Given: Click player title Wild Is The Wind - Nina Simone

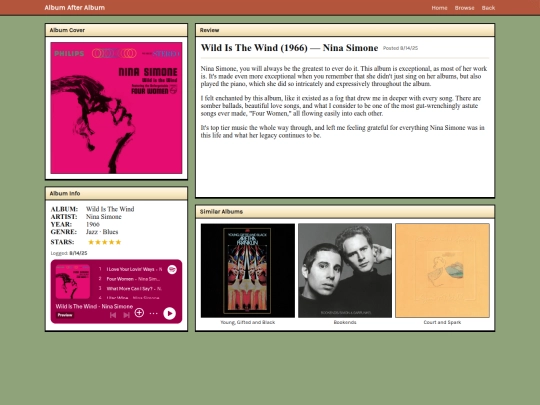Looking at the screenshot, I should [x=94, y=306].
